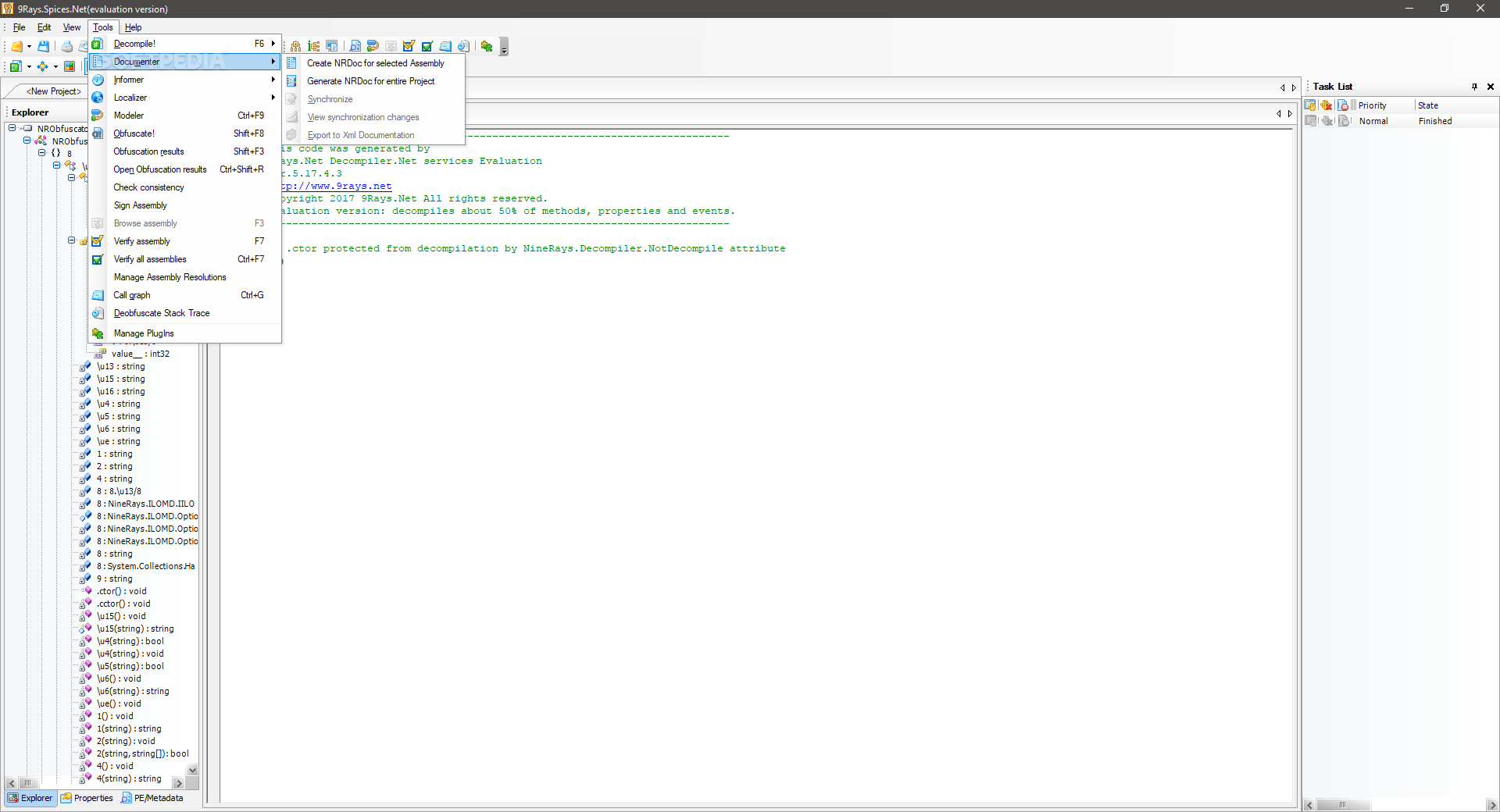
Task: Choose Obfuscation results menu item
Action: [184, 151]
